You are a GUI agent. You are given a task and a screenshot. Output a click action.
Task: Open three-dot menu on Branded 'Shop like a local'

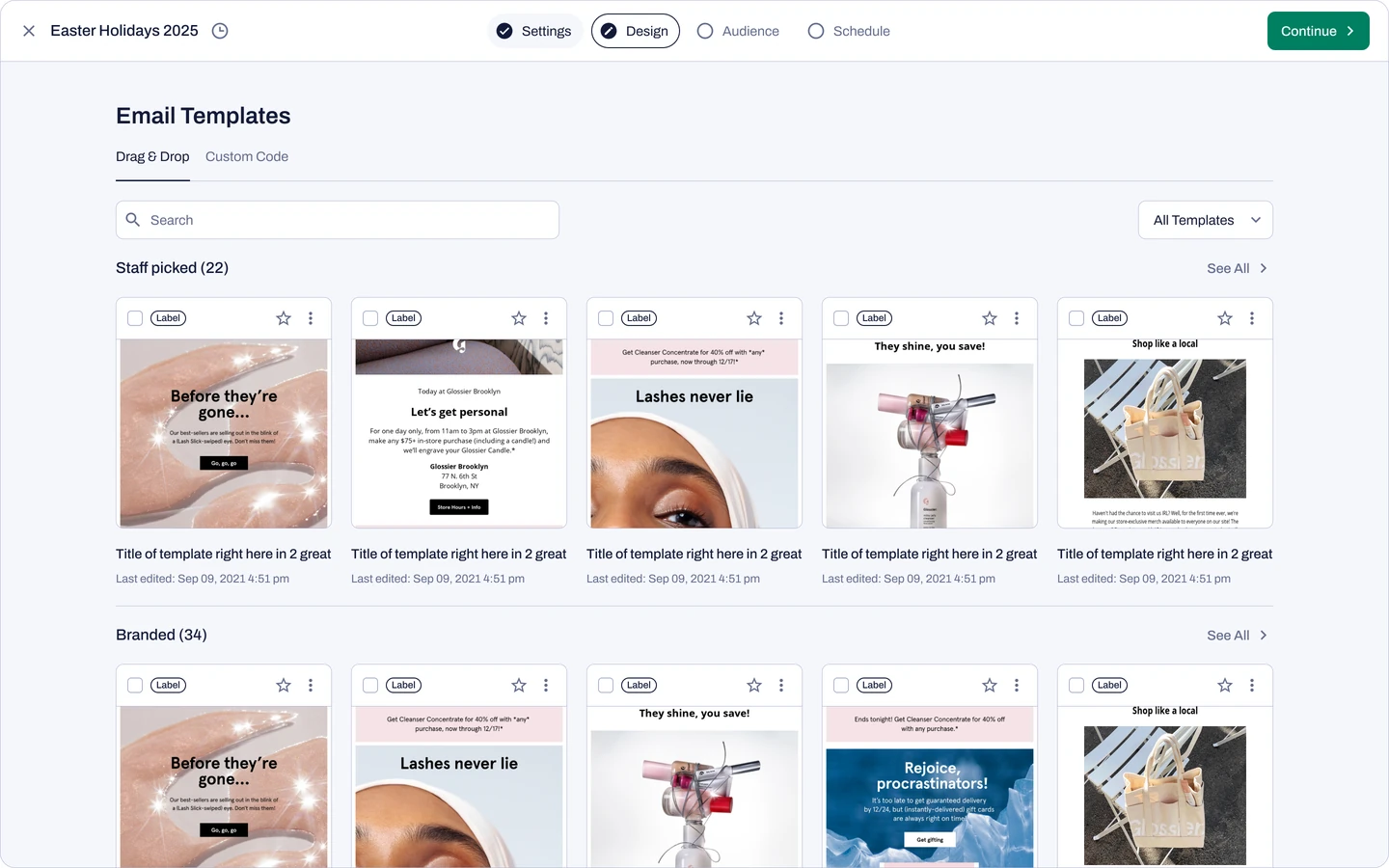pyautogui.click(x=1252, y=686)
